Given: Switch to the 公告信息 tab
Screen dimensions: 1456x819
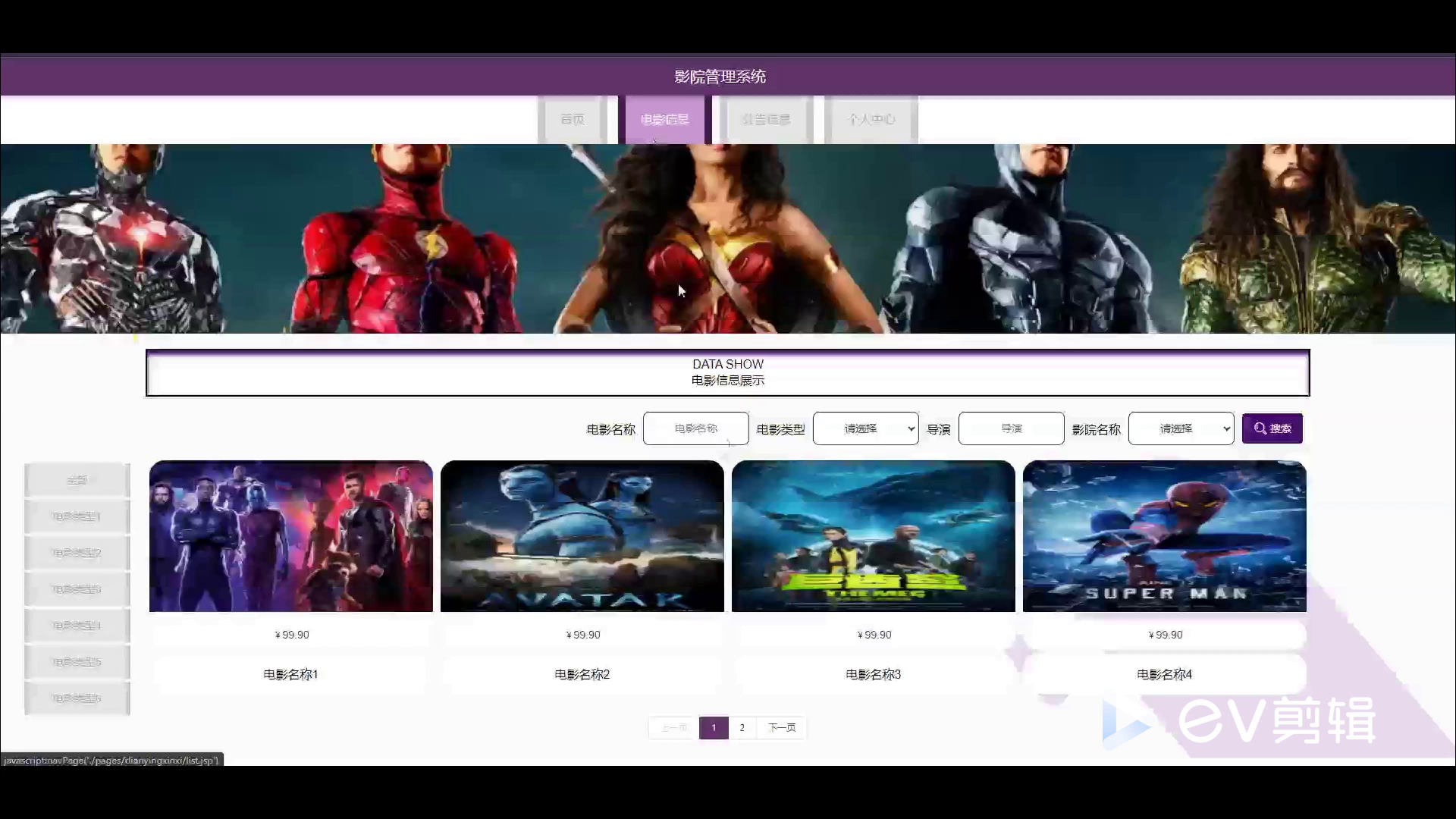Looking at the screenshot, I should click(x=766, y=119).
